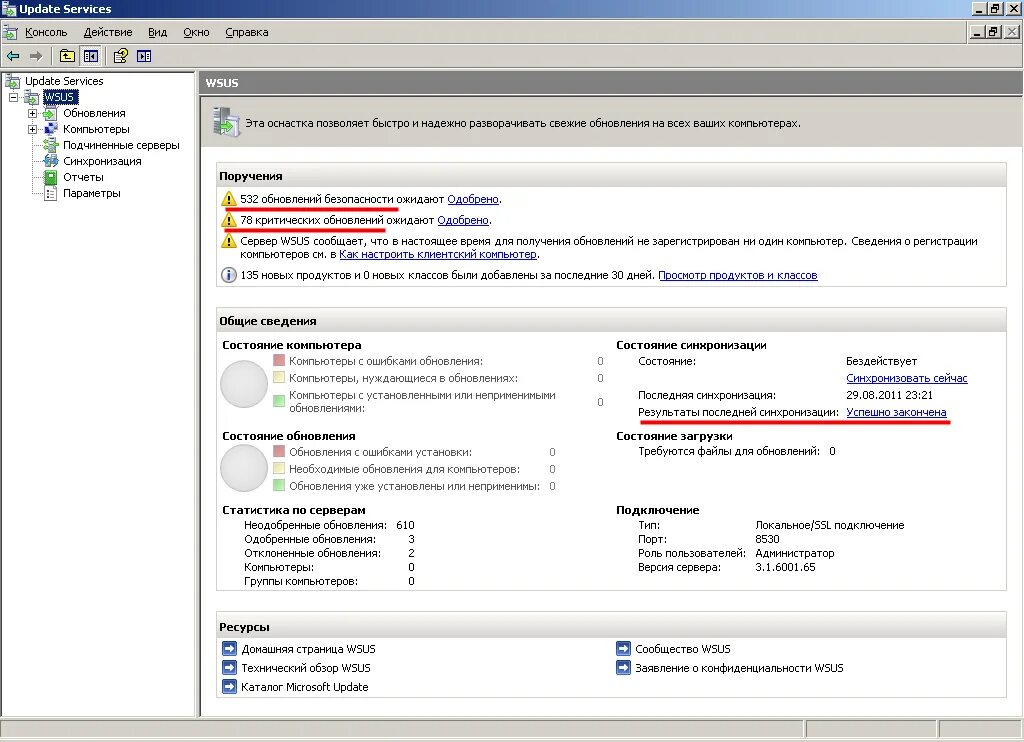Select Отчеты in the tree
Image resolution: width=1024 pixels, height=742 pixels.
(84, 177)
